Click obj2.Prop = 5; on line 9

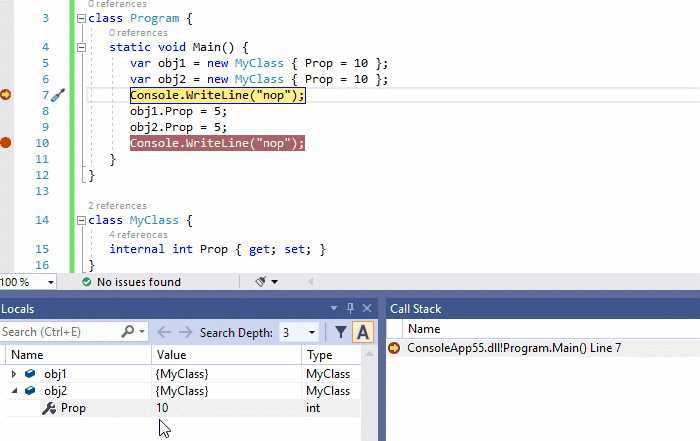pyautogui.click(x=179, y=127)
